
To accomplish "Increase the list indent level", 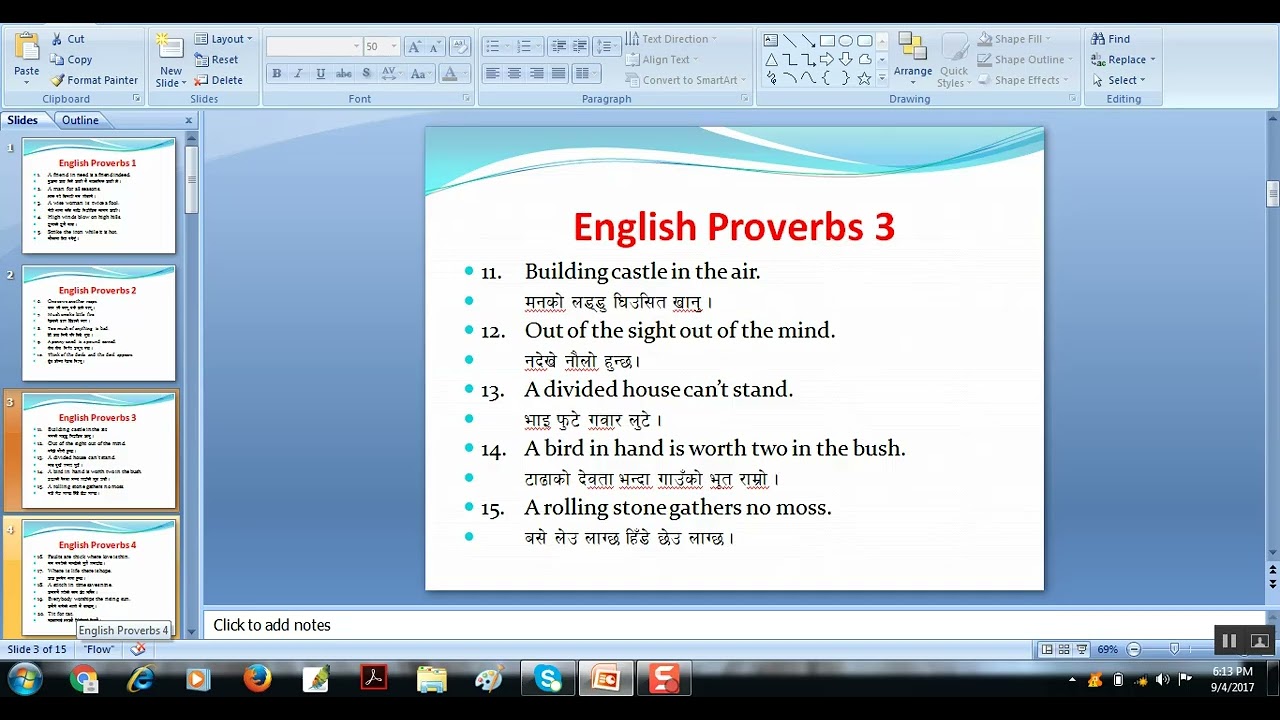I will pyautogui.click(x=580, y=47).
